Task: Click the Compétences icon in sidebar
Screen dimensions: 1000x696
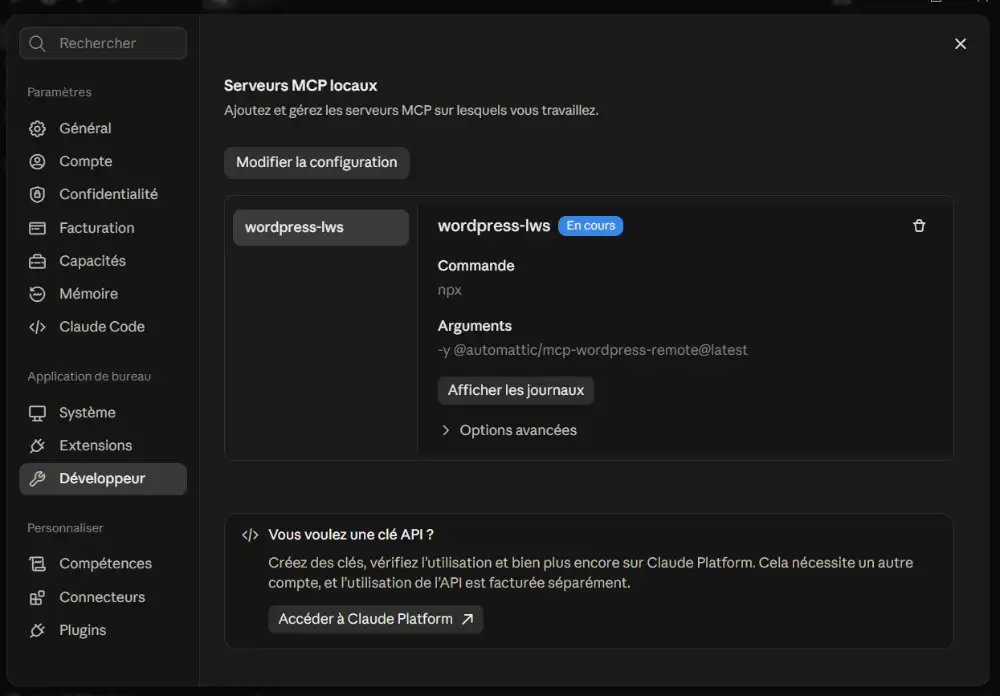Action: pos(37,564)
